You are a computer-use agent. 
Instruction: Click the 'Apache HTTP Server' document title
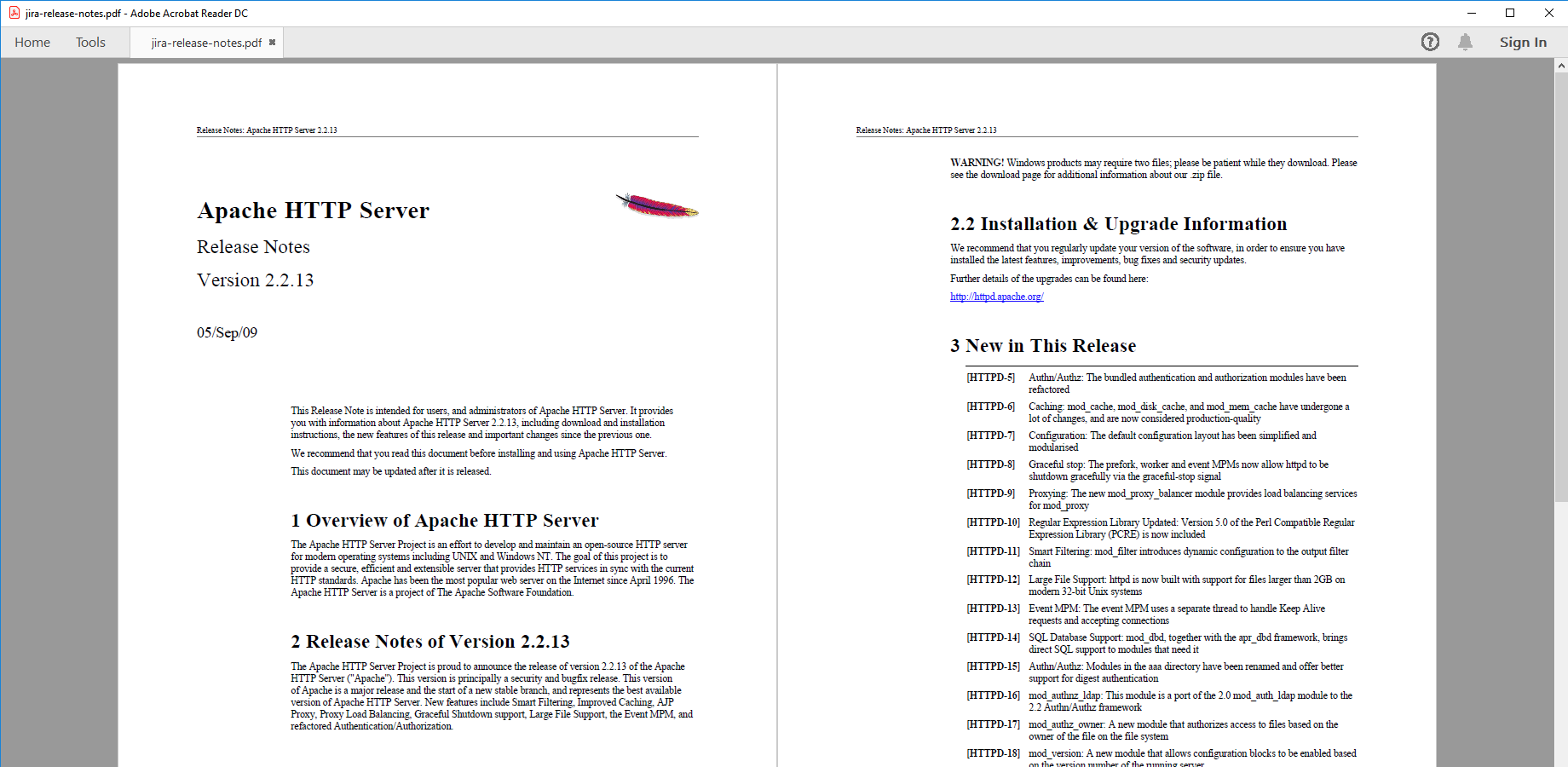313,210
